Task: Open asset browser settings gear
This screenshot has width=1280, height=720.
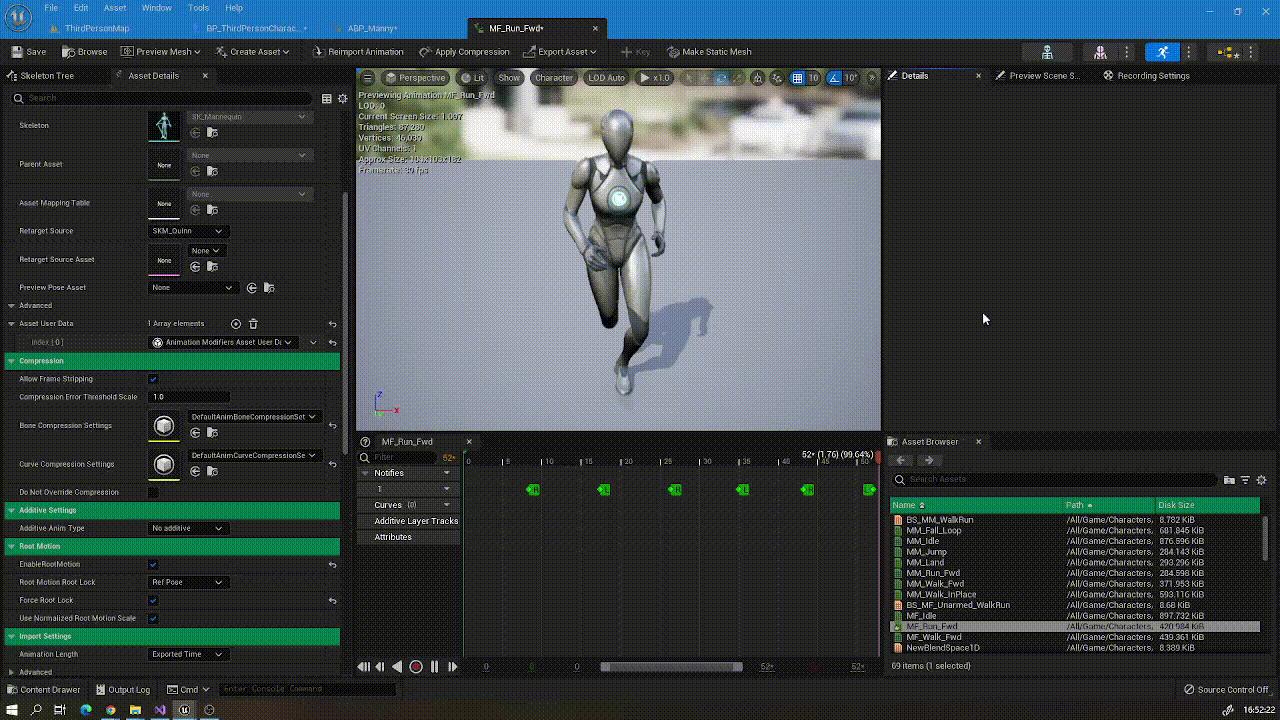Action: click(x=1261, y=480)
